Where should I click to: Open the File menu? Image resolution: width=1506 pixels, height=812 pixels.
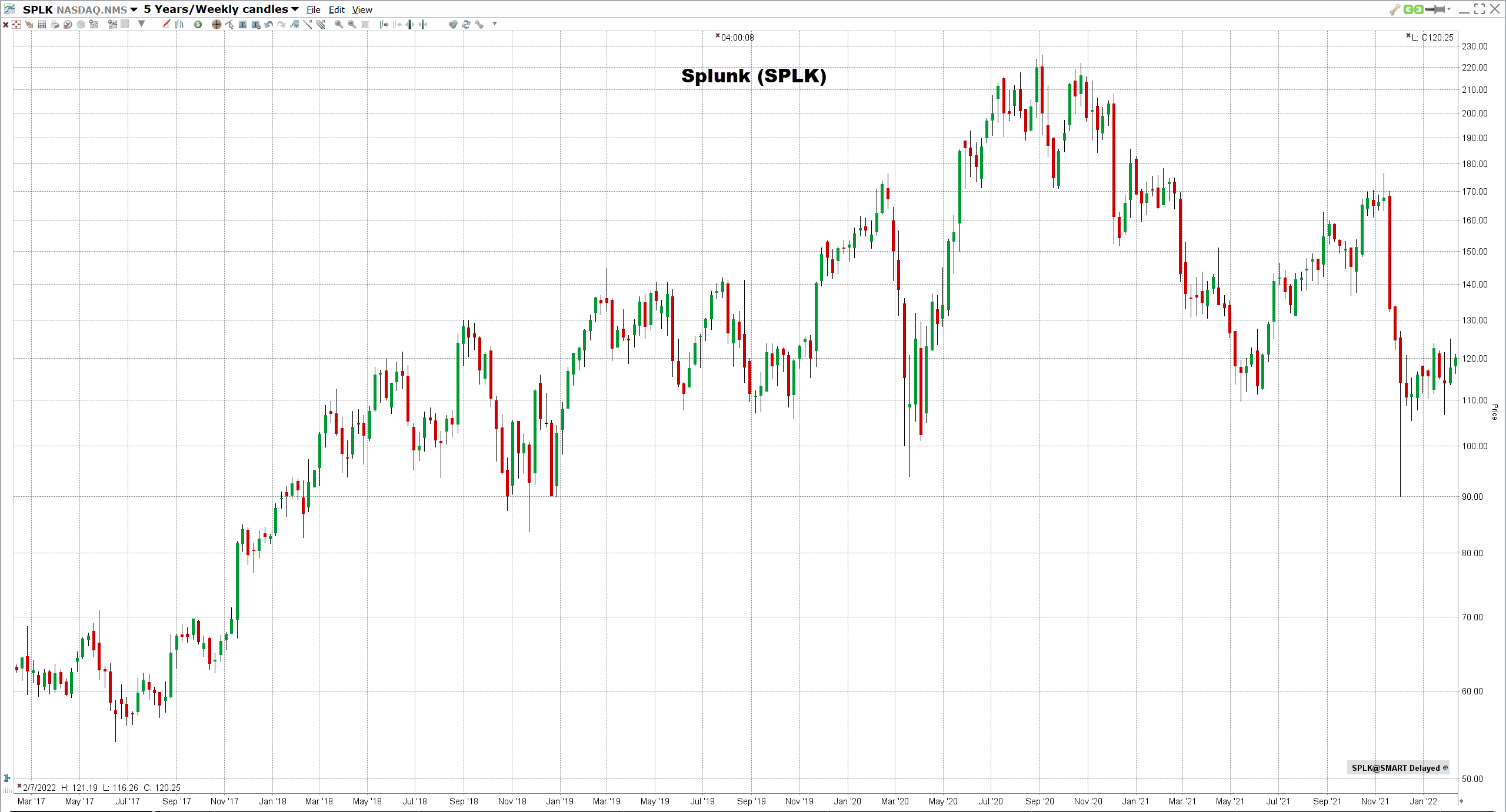(313, 9)
